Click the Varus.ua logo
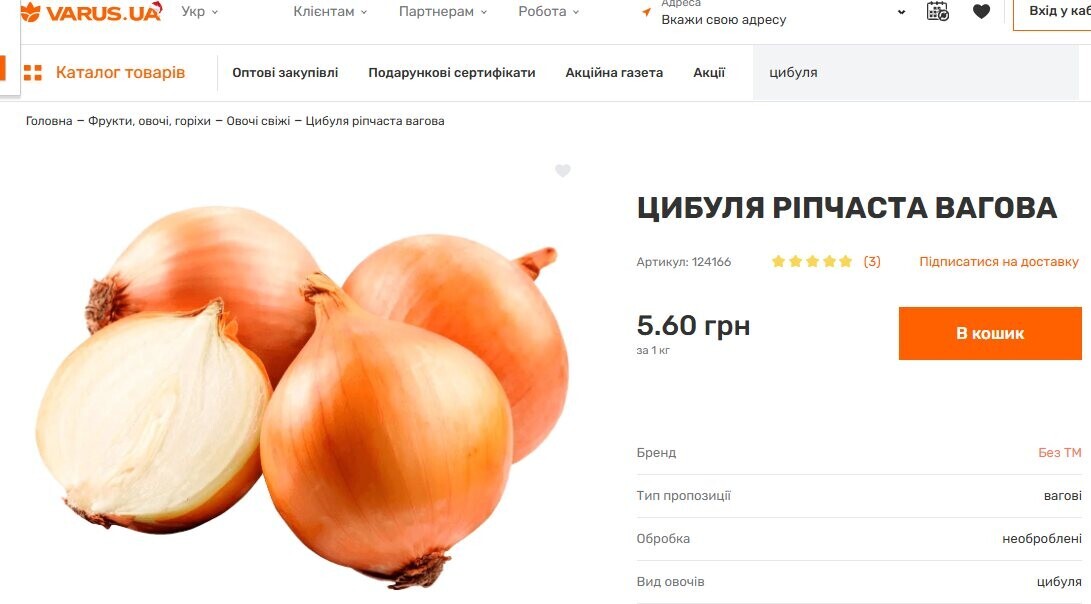 point(91,12)
